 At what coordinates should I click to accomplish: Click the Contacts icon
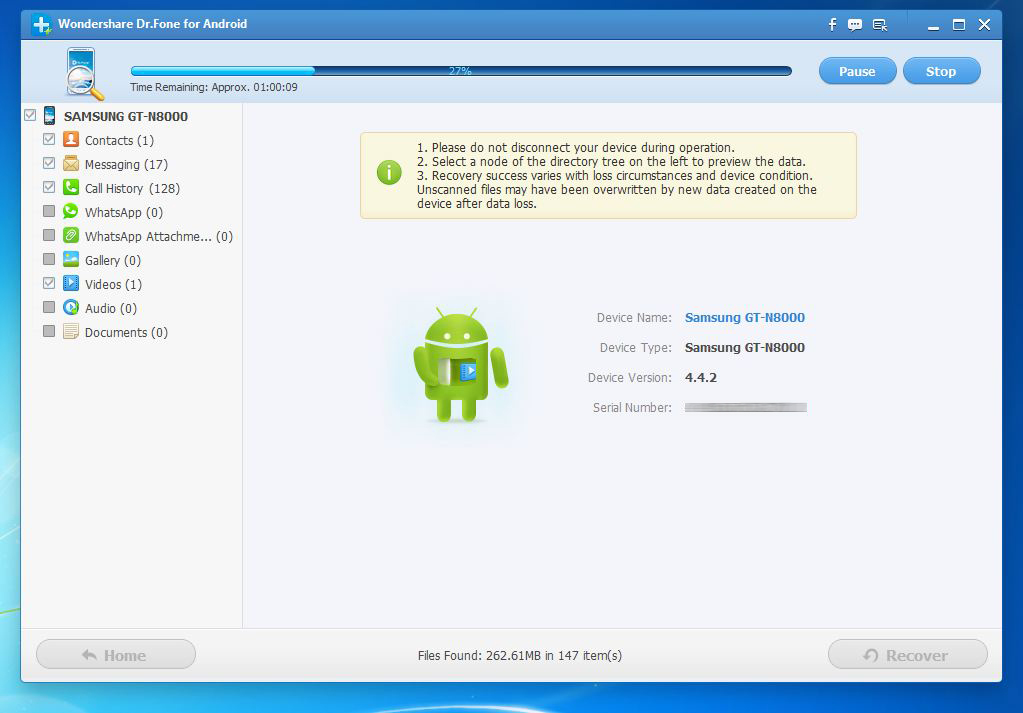click(x=70, y=140)
